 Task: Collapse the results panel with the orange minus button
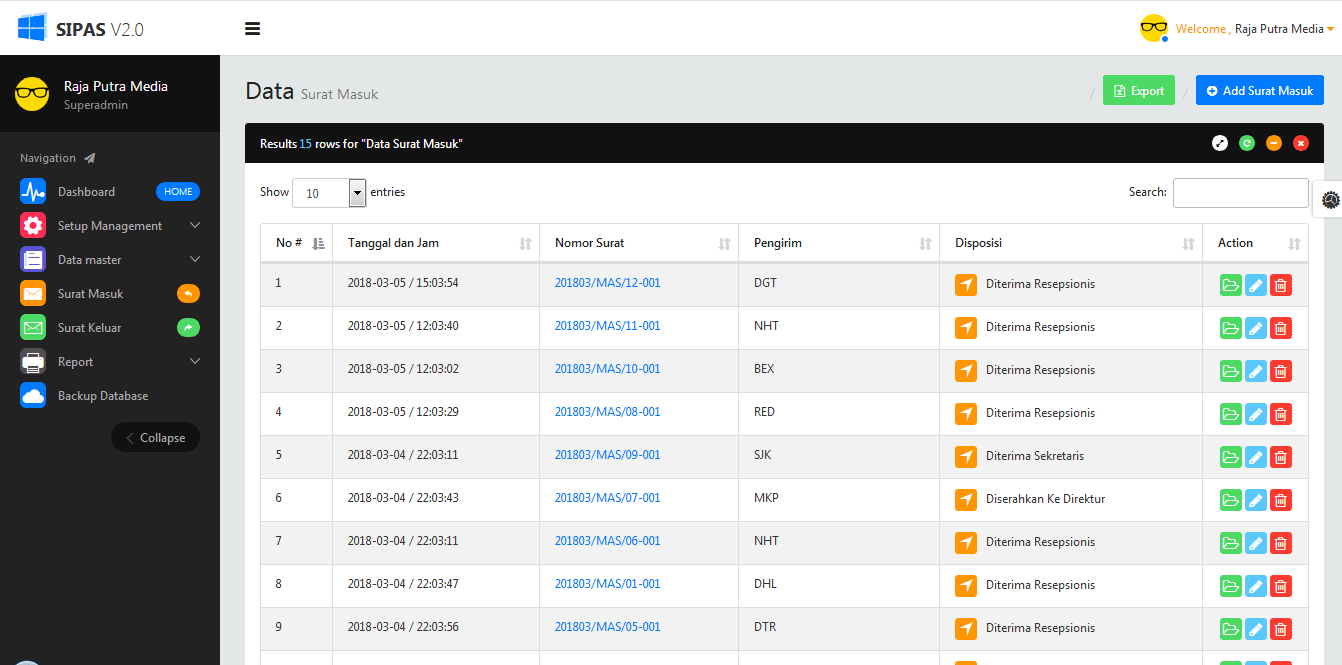coord(1273,143)
